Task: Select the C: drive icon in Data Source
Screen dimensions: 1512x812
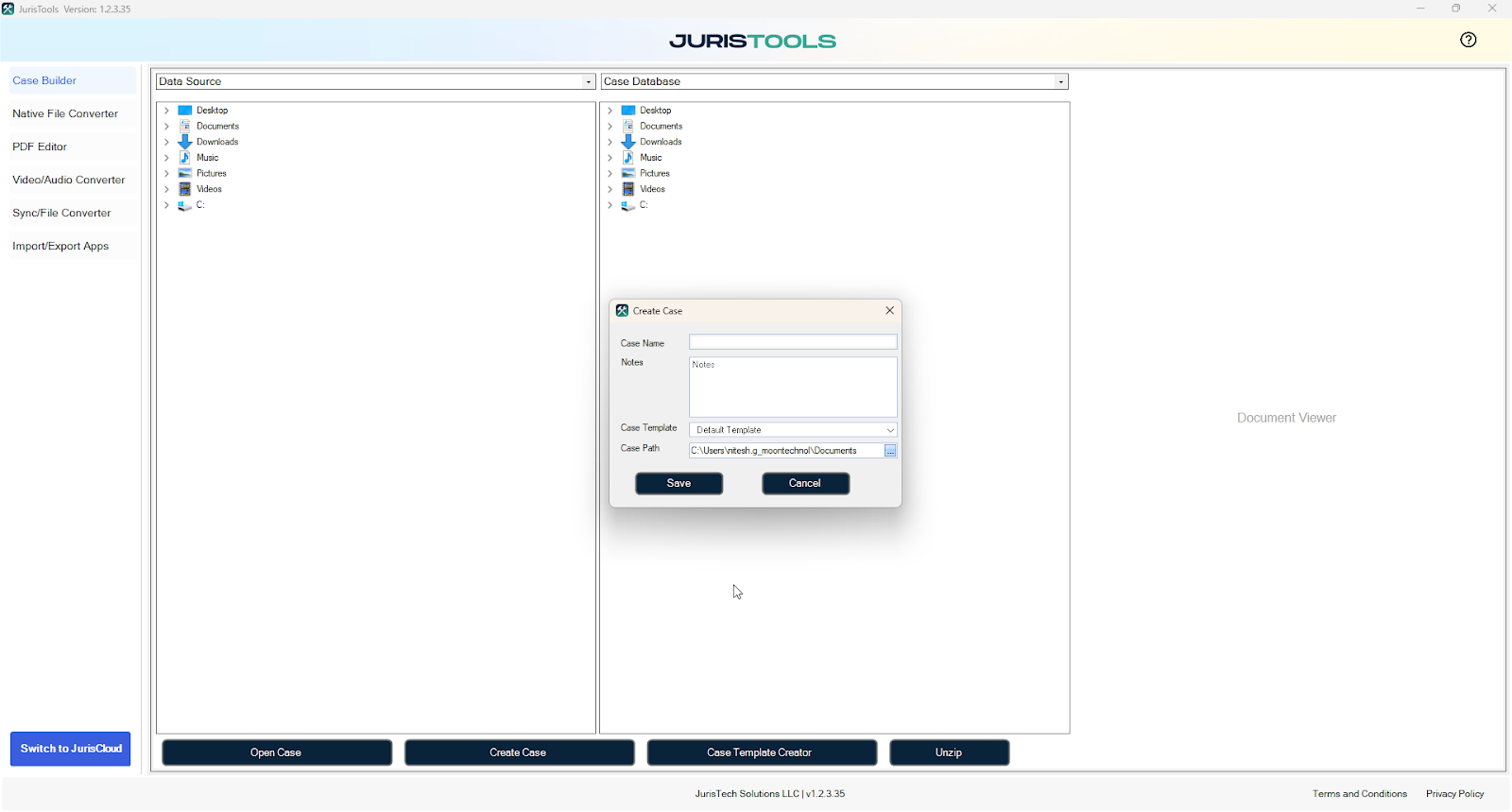Action: click(185, 205)
